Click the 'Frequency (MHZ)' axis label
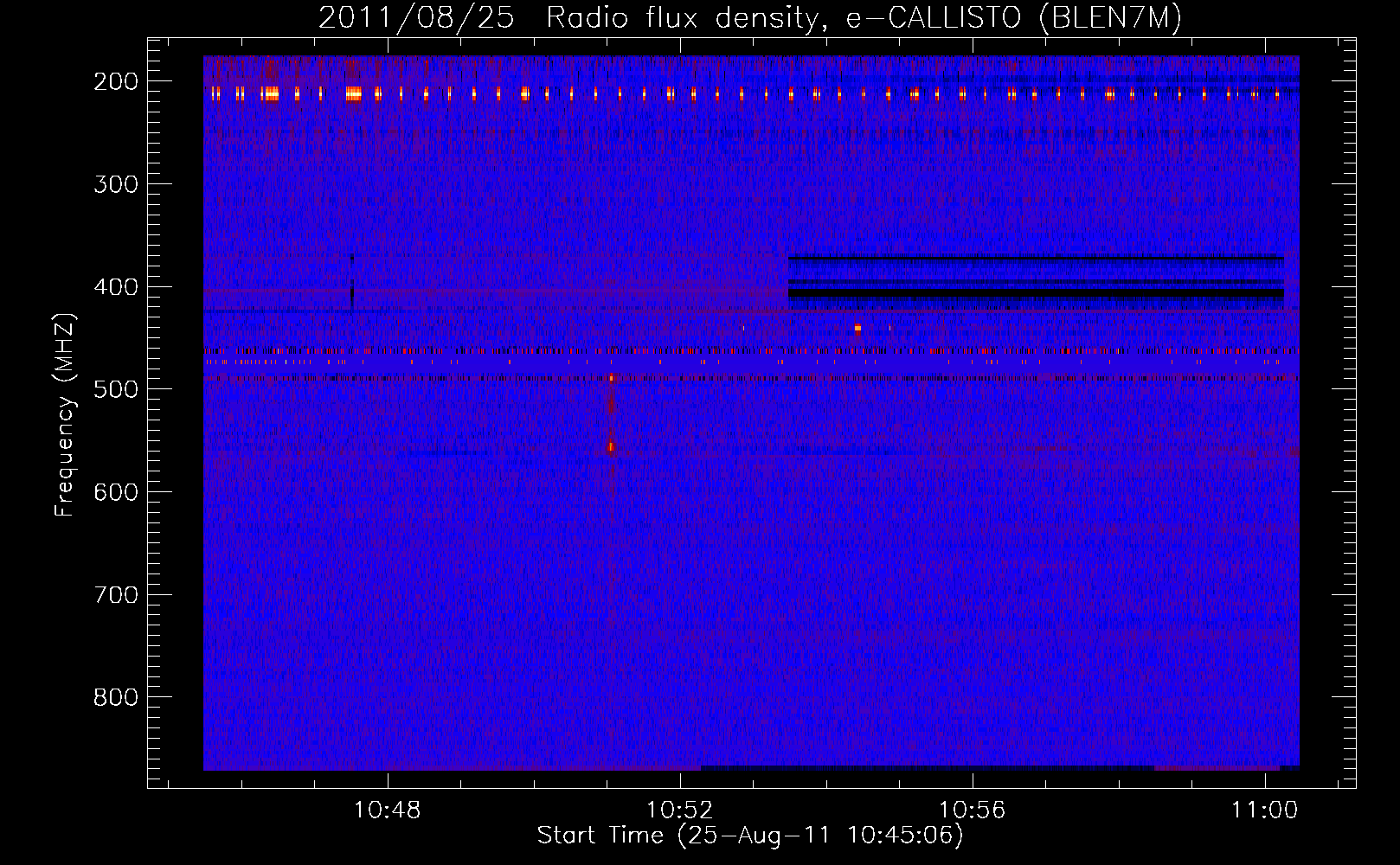 65,415
